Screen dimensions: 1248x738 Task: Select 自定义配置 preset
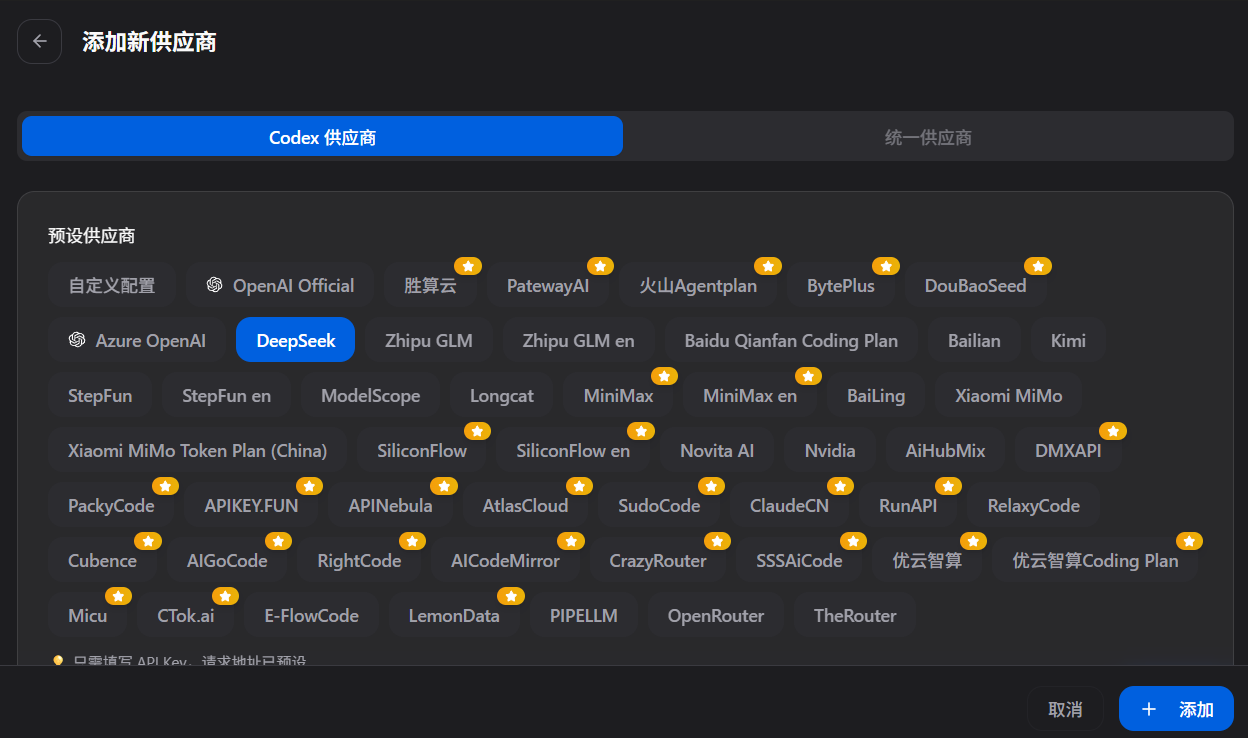coord(112,285)
